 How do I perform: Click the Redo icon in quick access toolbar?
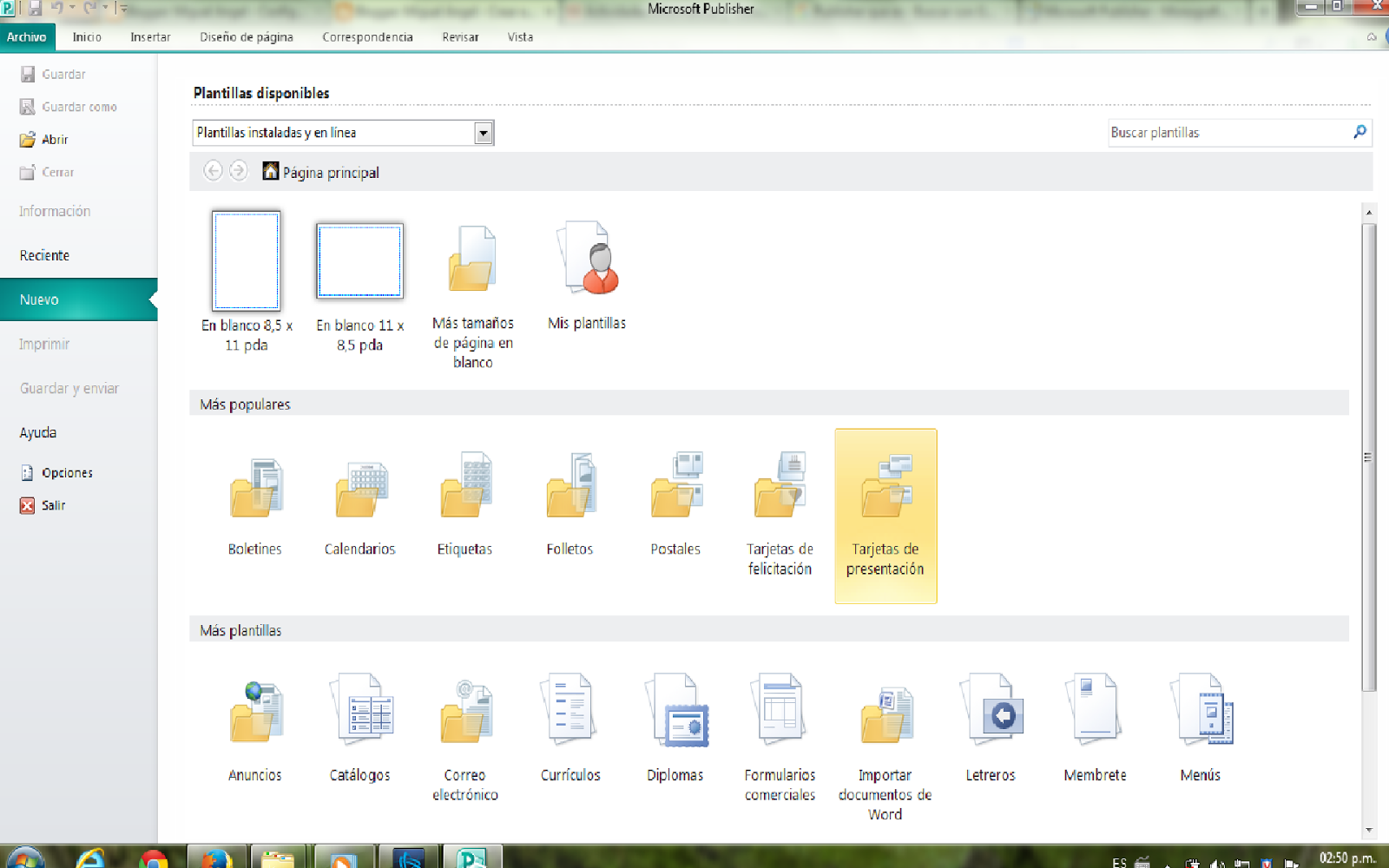tap(90, 8)
